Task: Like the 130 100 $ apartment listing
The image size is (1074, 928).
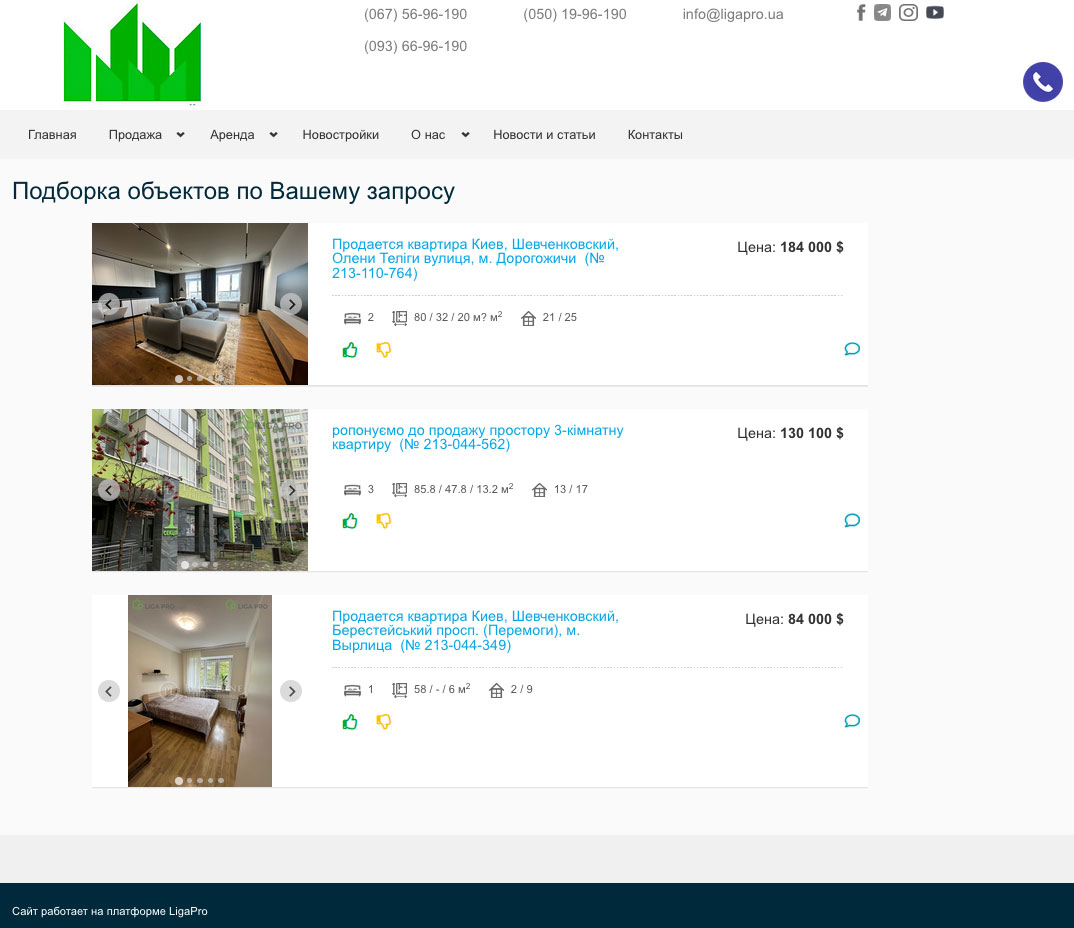Action: coord(350,521)
